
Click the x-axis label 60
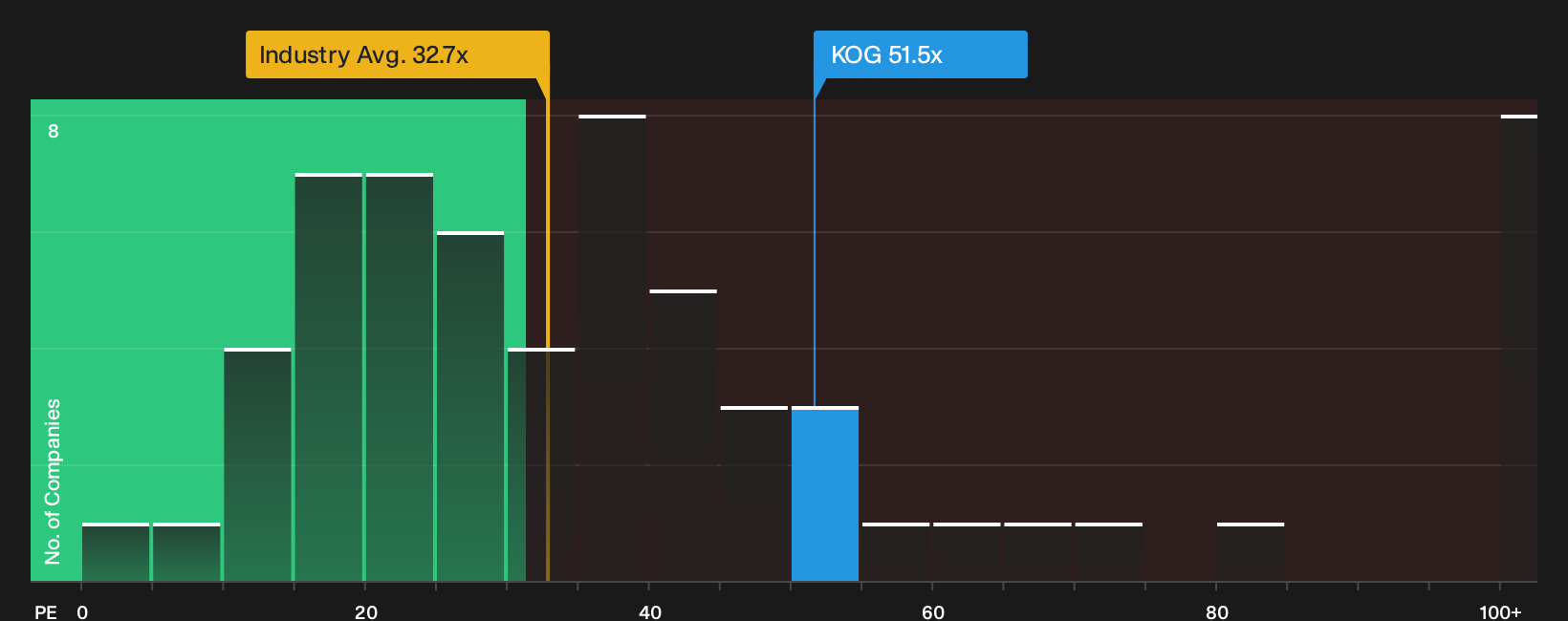[x=933, y=612]
